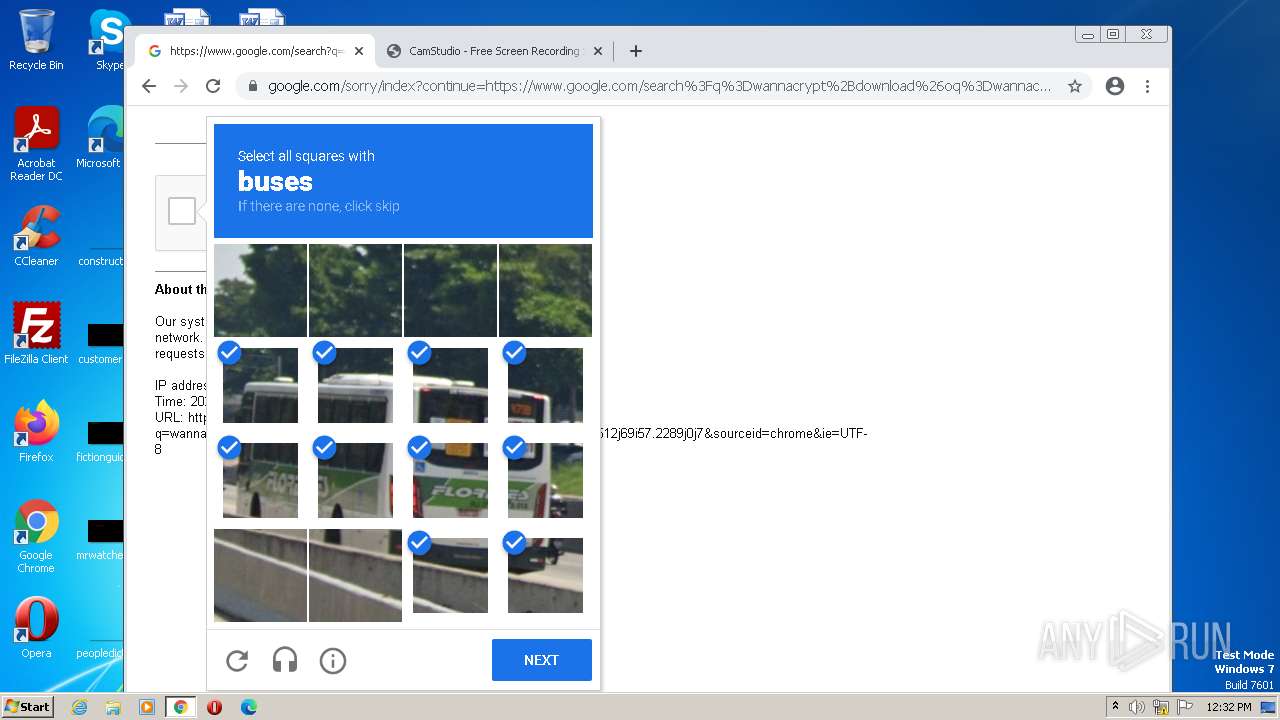Deselect bus tile in row two, second column
The height and width of the screenshot is (720, 1280).
tap(355, 385)
